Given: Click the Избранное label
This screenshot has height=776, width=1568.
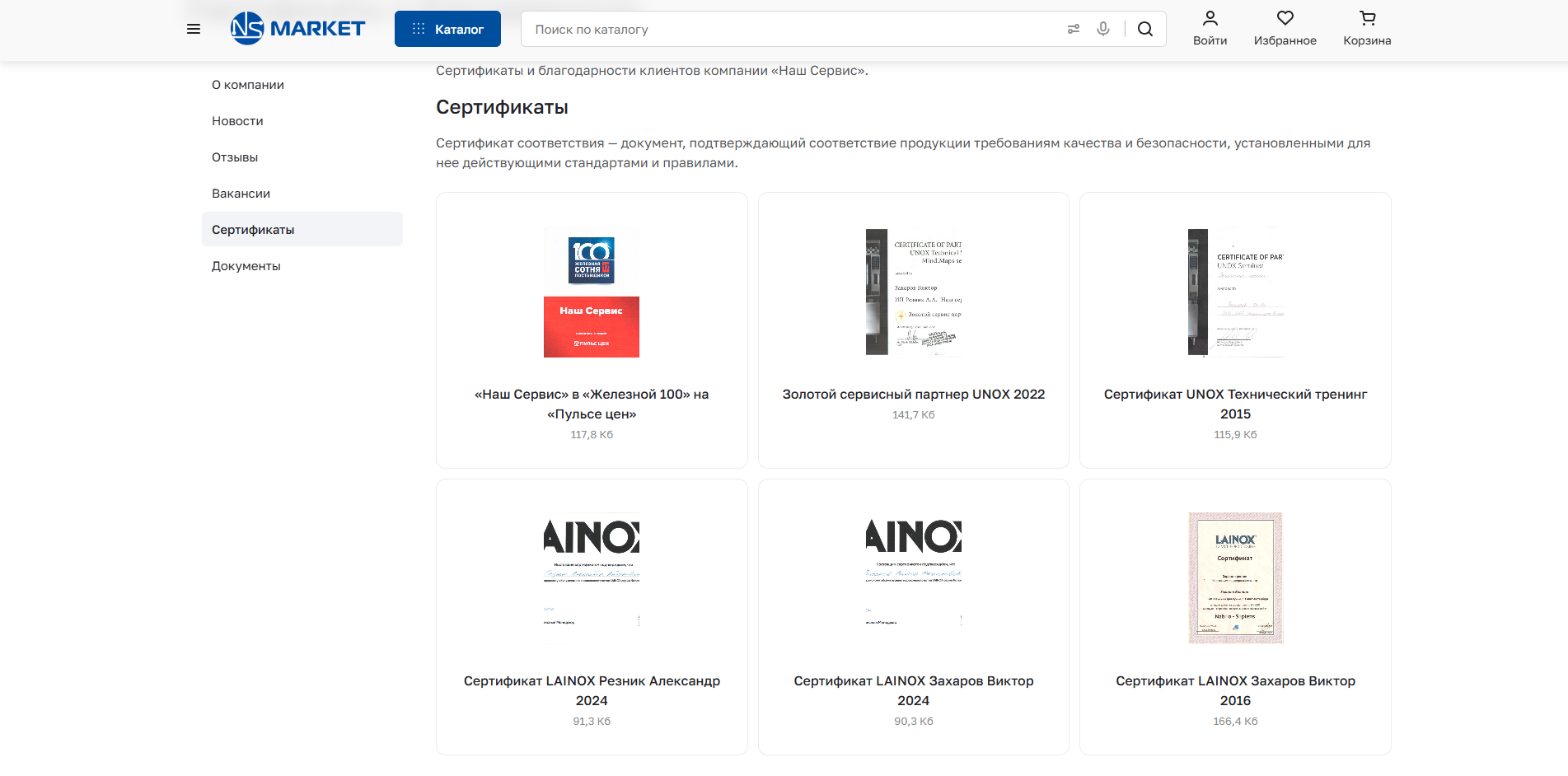Looking at the screenshot, I should pyautogui.click(x=1285, y=41).
